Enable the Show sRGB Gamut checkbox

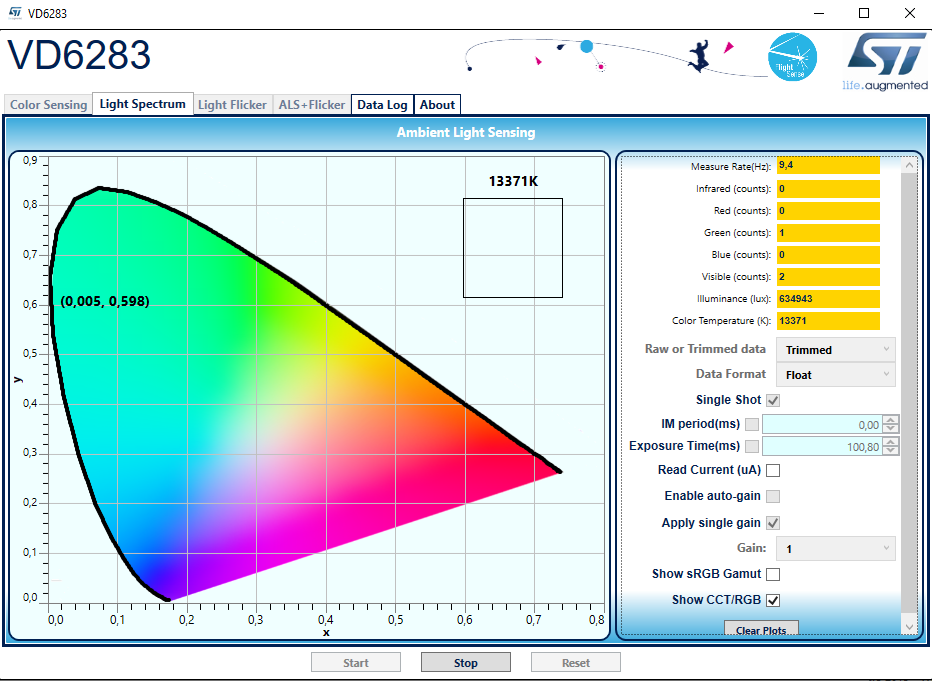(773, 575)
